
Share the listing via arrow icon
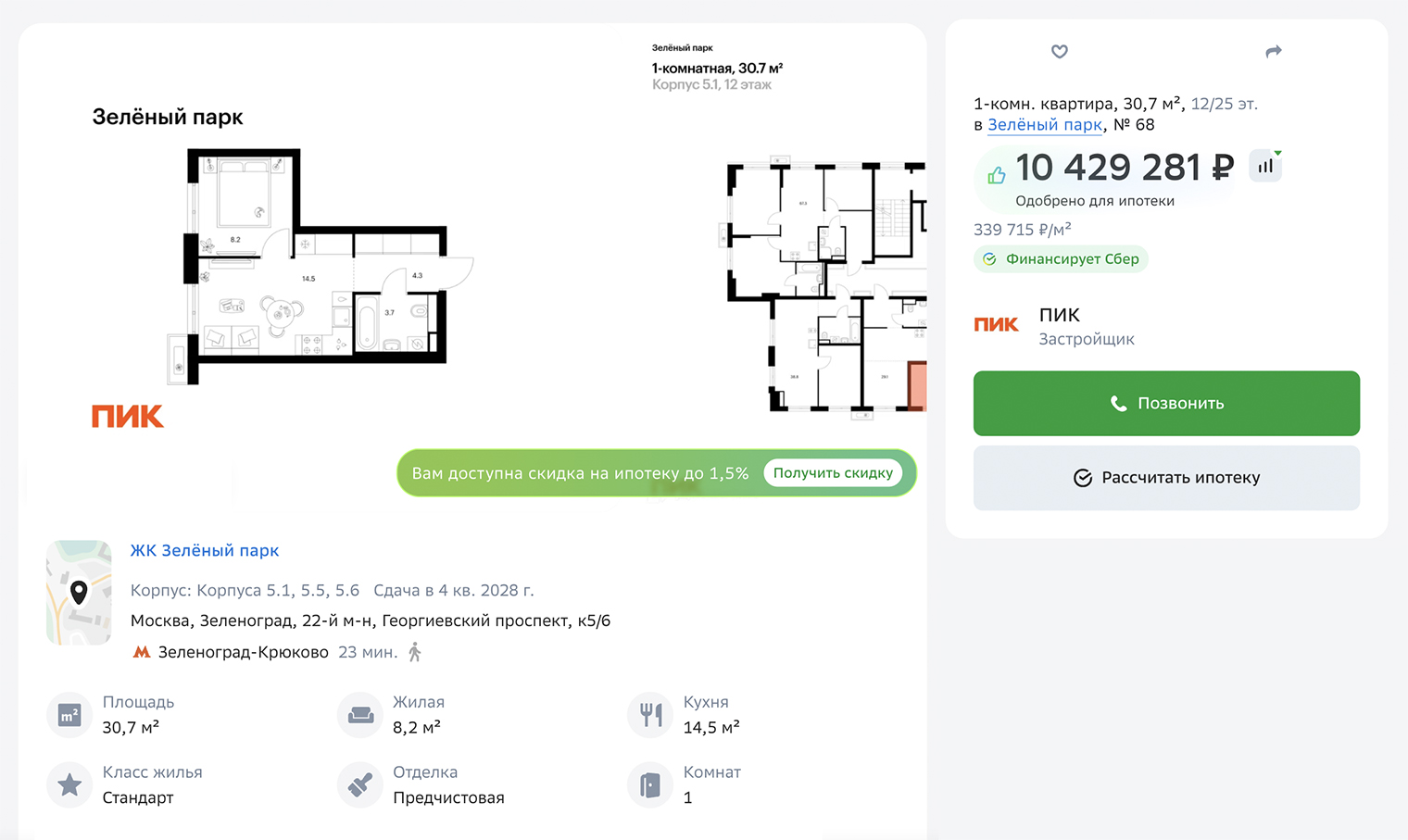pos(1274,52)
